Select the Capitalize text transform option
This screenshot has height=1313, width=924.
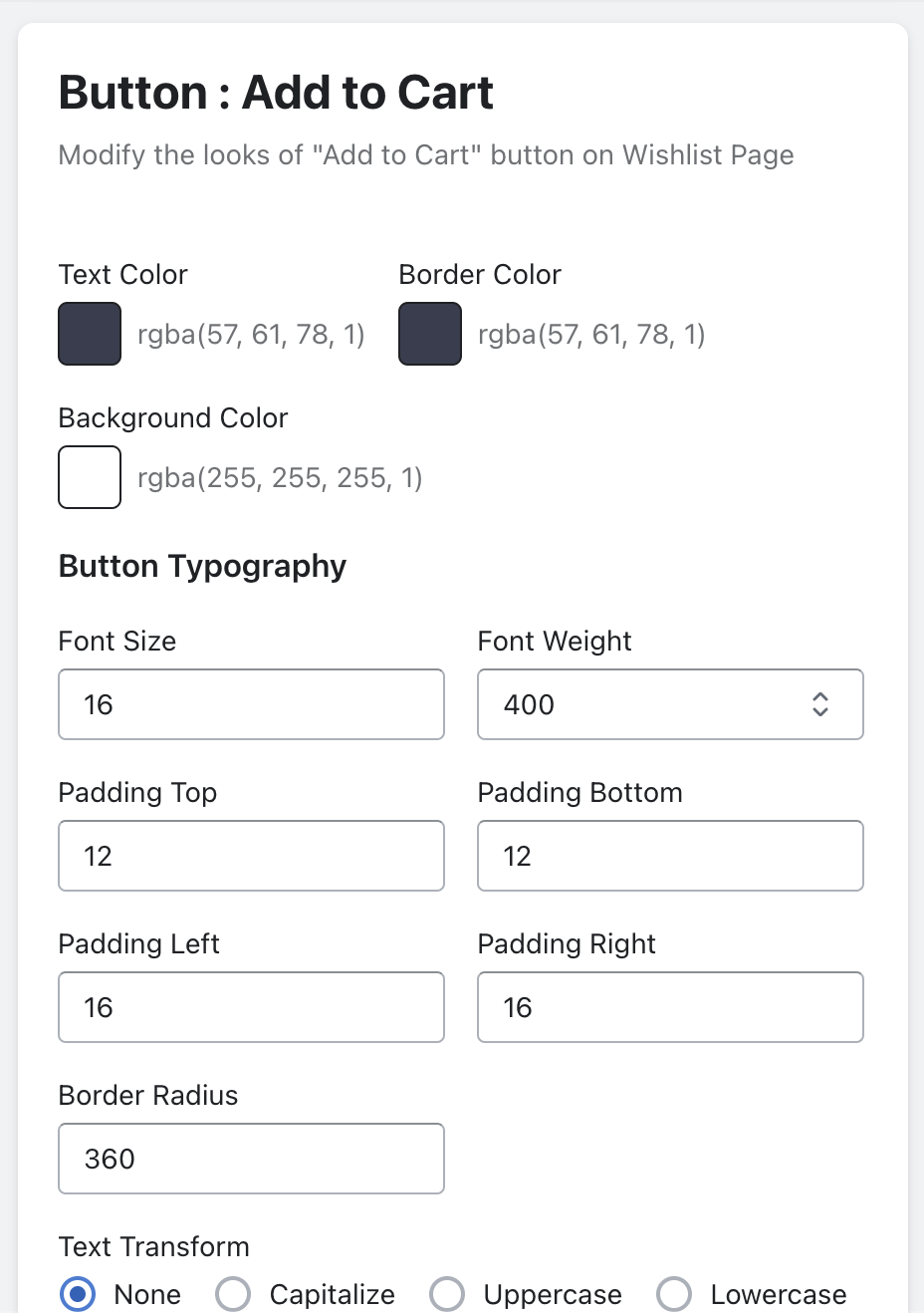pyautogui.click(x=233, y=1294)
